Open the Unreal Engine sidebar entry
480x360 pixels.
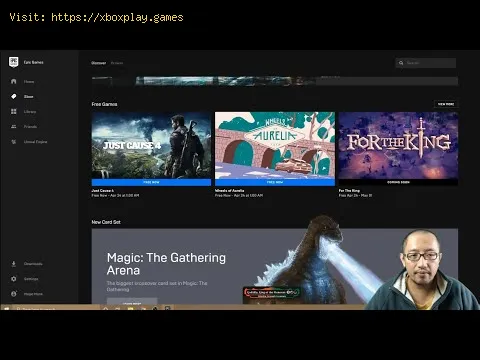click(x=35, y=142)
